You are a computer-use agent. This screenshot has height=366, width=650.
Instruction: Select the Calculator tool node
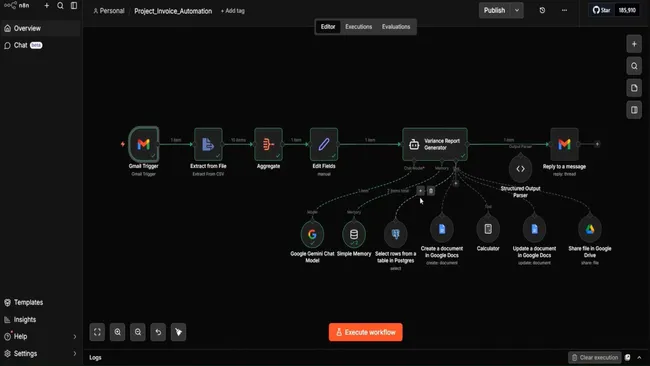click(x=488, y=229)
